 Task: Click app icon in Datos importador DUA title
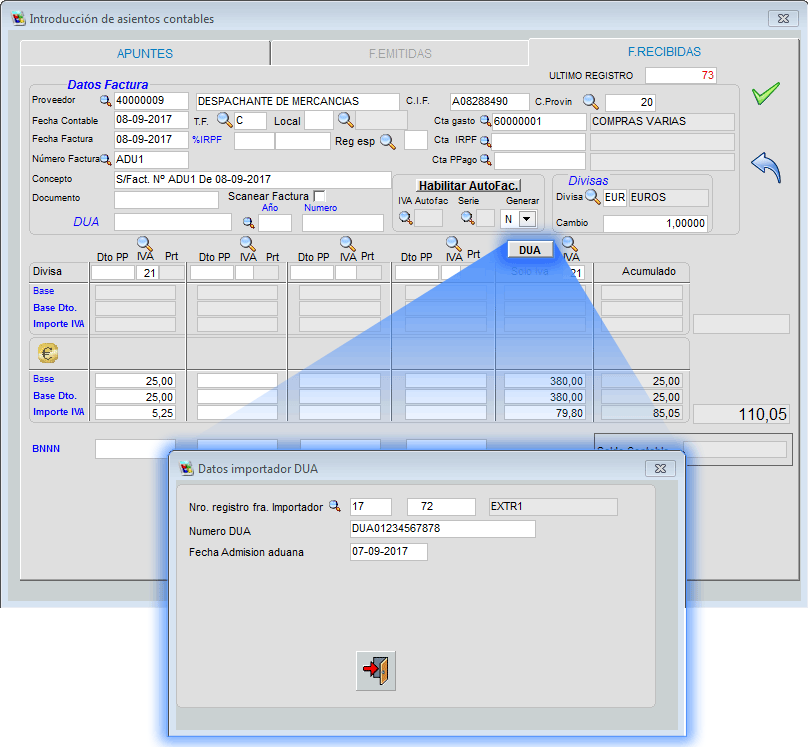point(186,469)
